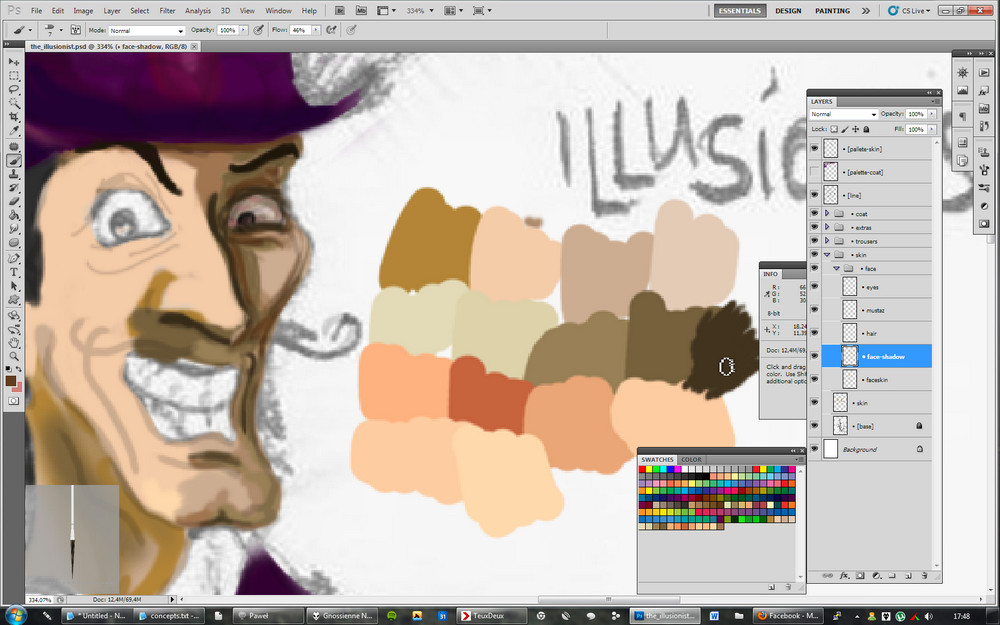Select the Move tool

point(15,62)
